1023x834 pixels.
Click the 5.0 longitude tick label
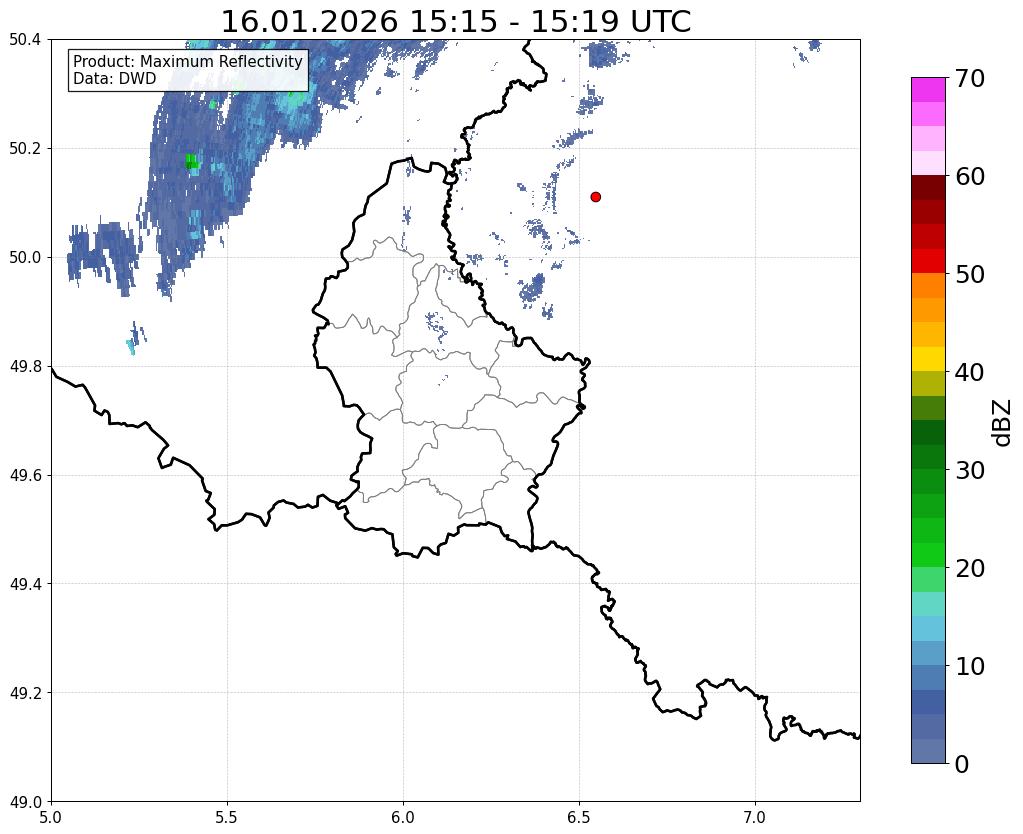[51, 818]
